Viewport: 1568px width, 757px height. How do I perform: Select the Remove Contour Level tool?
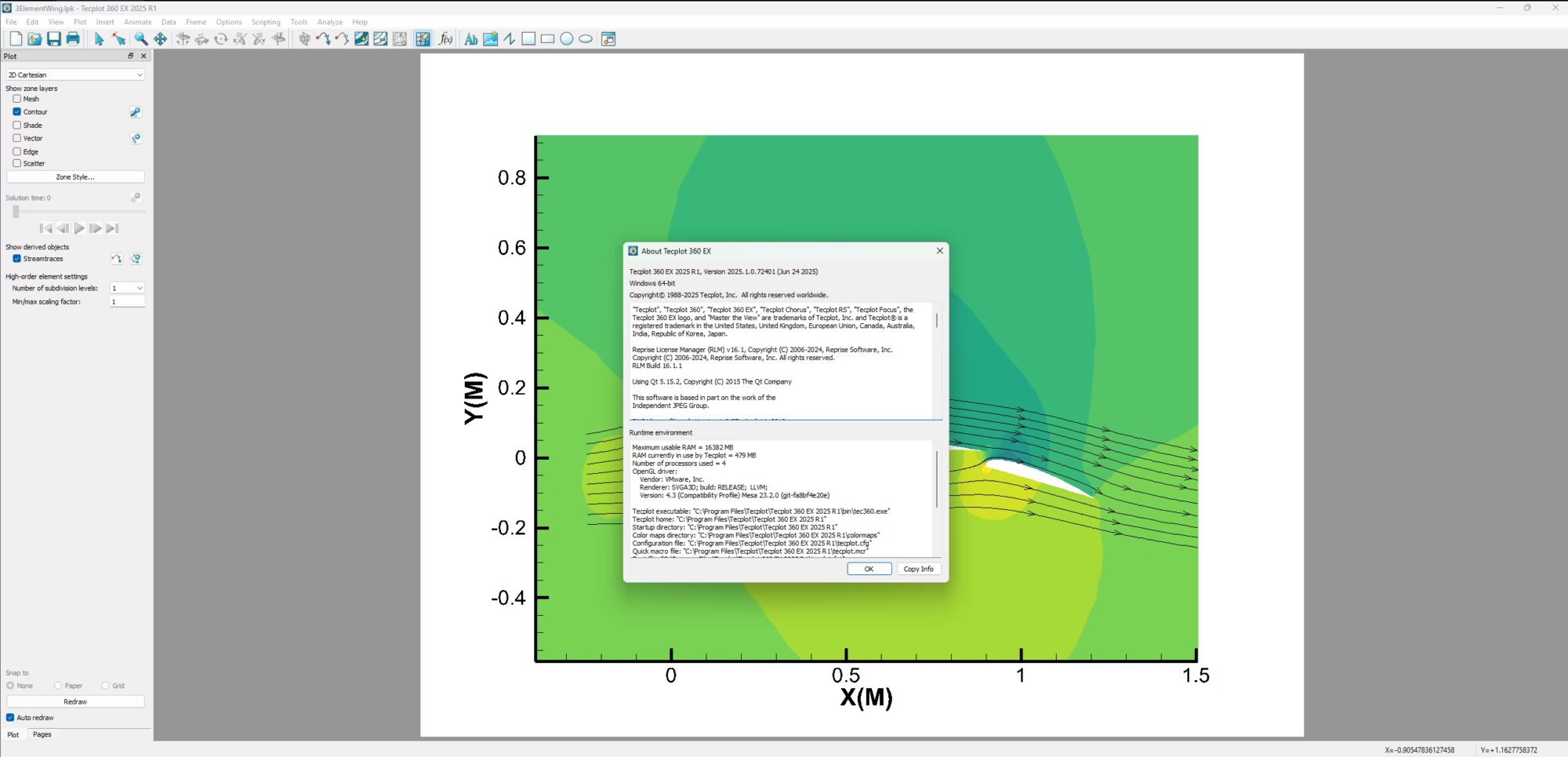pos(380,38)
